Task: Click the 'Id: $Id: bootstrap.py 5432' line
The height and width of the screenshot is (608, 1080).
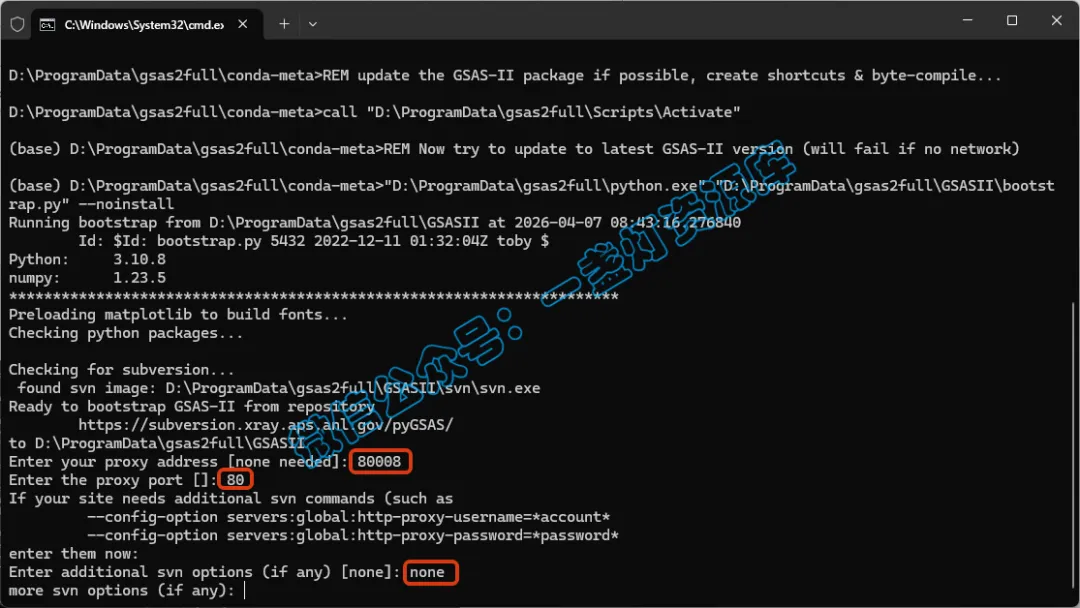Action: [x=313, y=241]
